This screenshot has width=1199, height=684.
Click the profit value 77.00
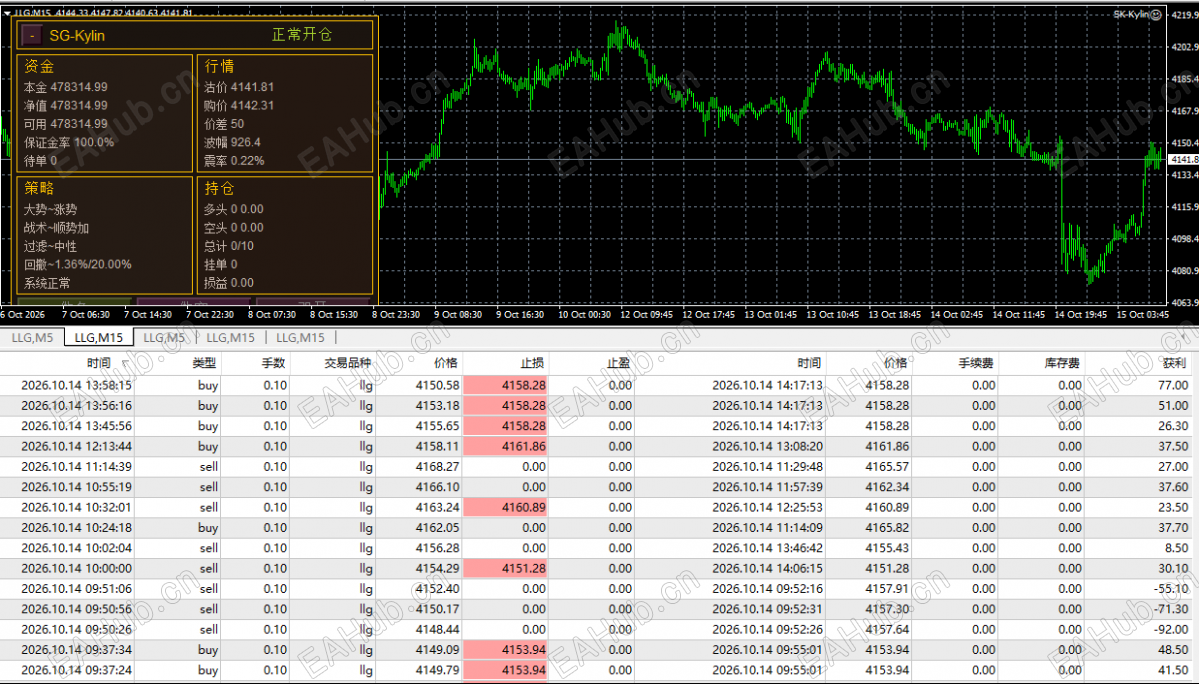pos(1173,385)
